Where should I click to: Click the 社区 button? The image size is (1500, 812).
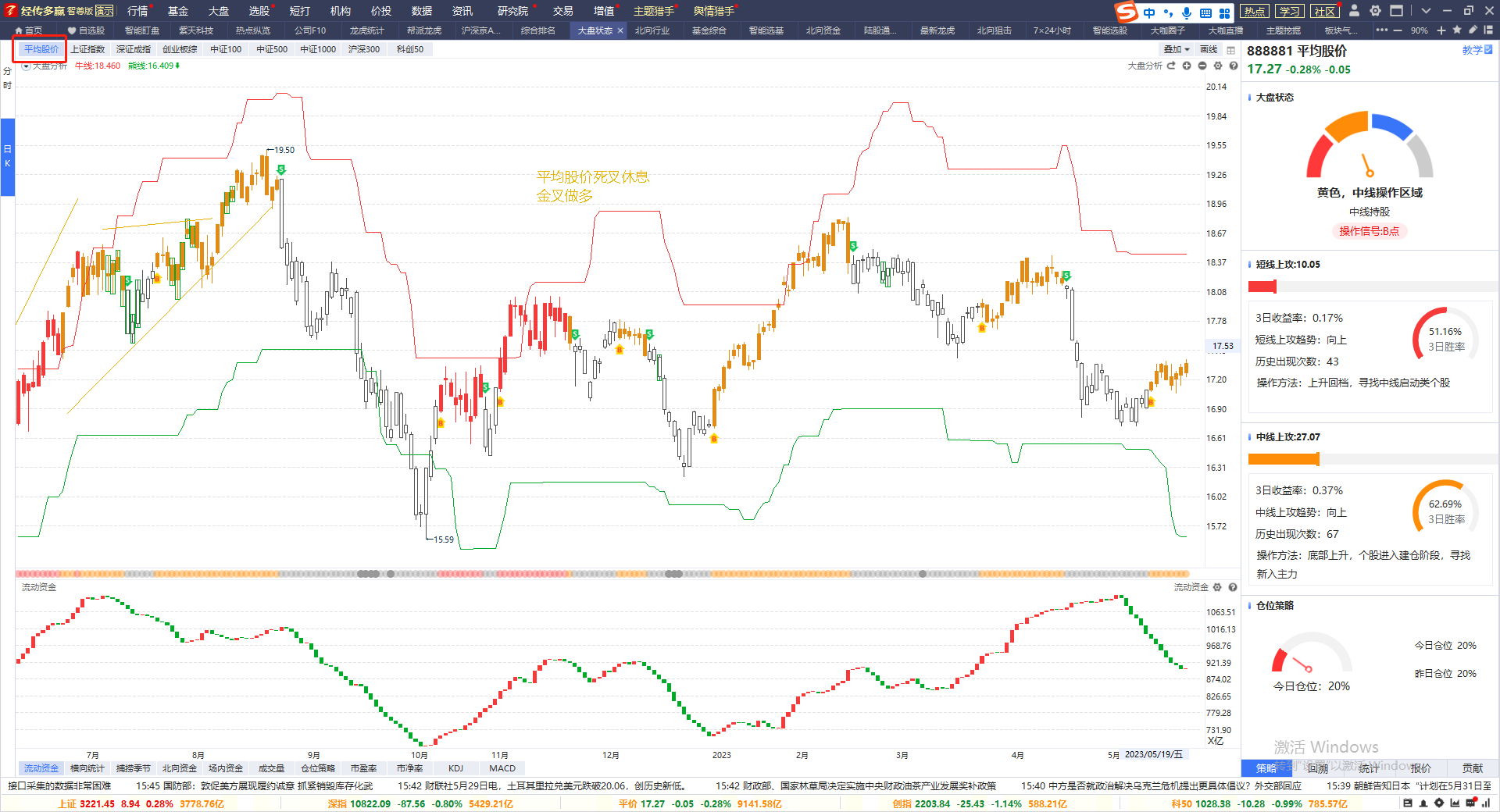[x=1325, y=11]
